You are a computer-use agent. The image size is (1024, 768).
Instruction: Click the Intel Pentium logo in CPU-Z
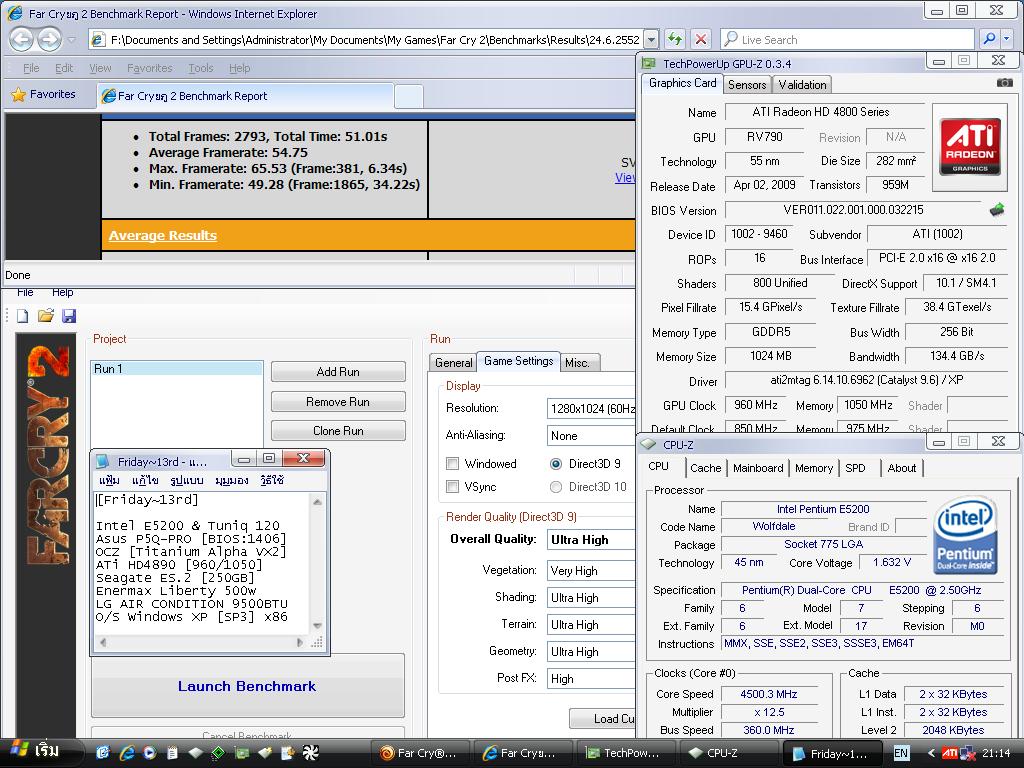pyautogui.click(x=966, y=536)
